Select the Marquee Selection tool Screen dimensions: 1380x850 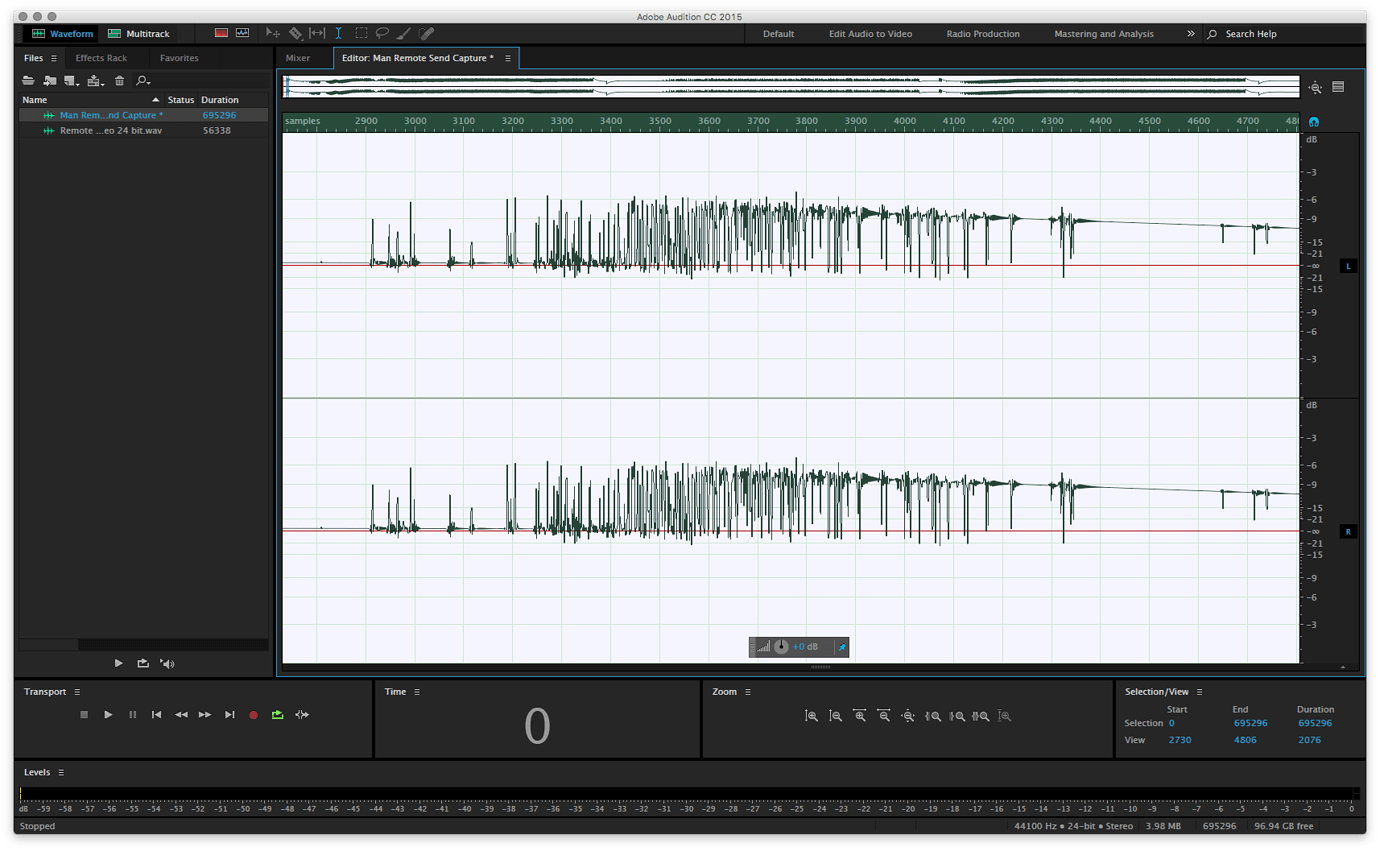(x=360, y=33)
